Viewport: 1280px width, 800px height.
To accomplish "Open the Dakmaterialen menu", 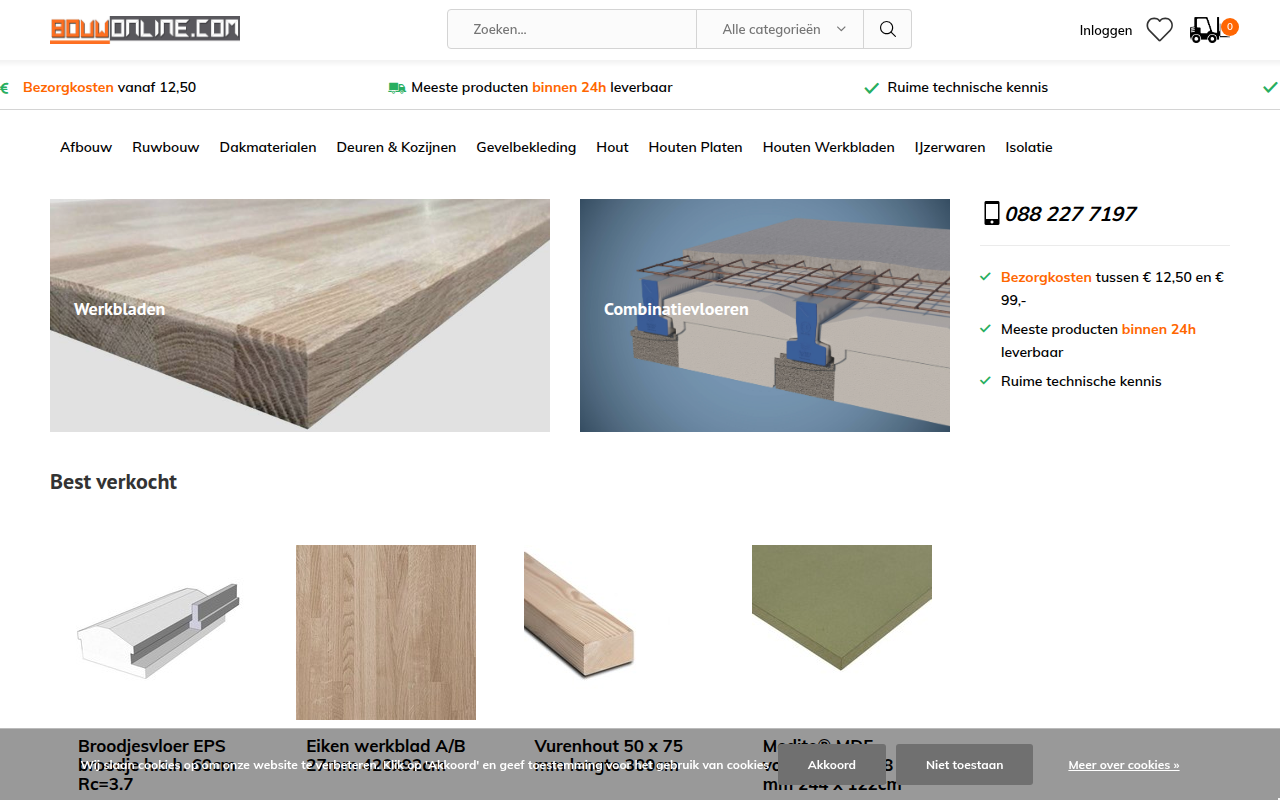I will coord(268,147).
